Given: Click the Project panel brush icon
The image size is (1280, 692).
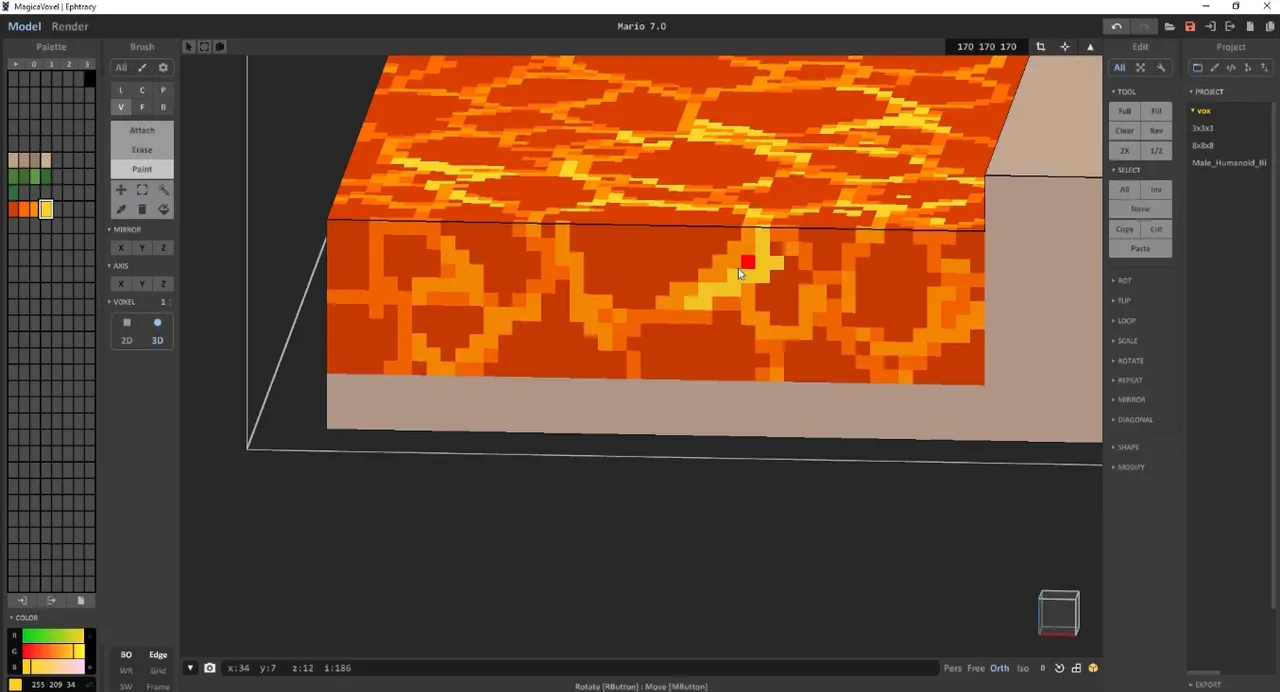Looking at the screenshot, I should pyautogui.click(x=1214, y=68).
